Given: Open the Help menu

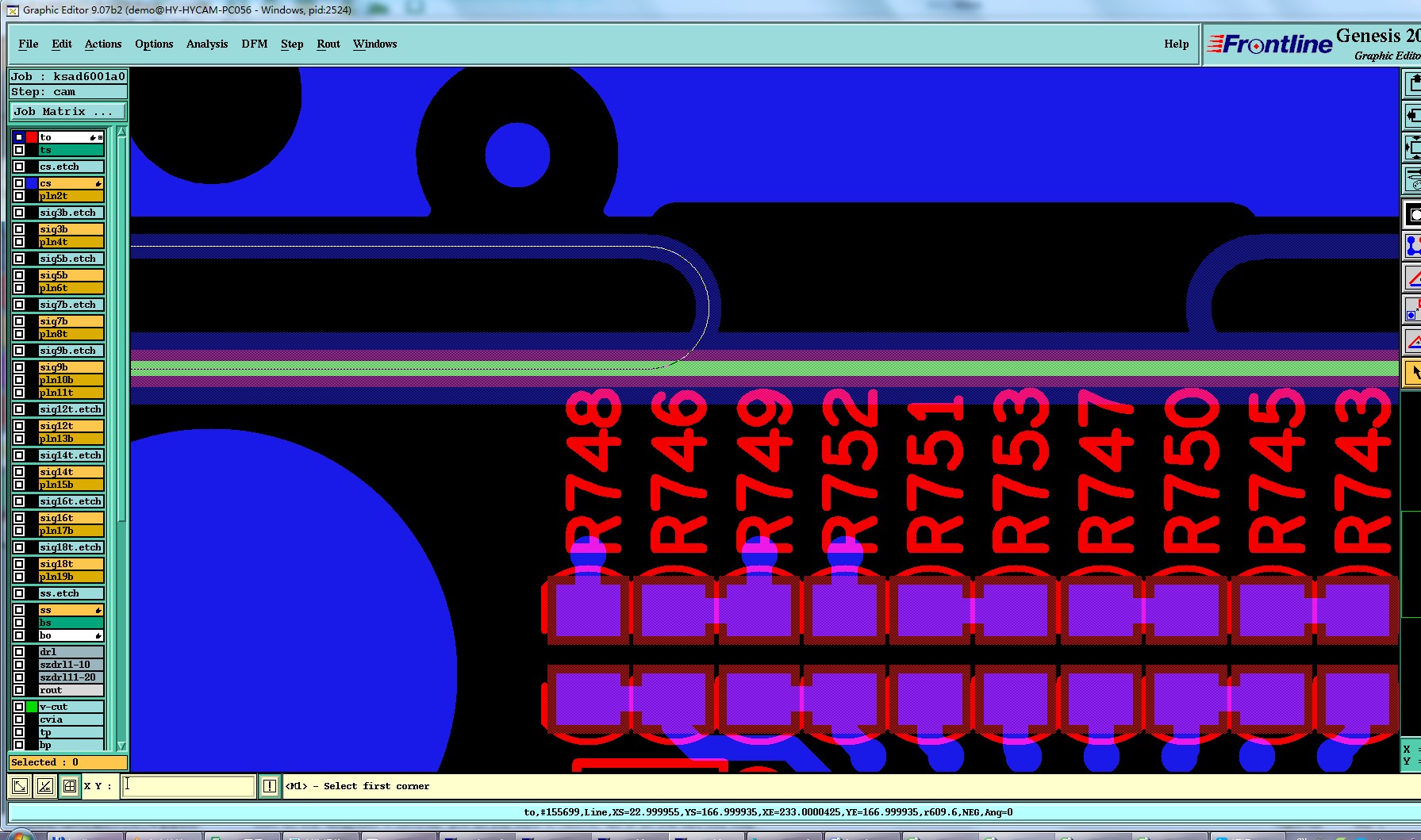Looking at the screenshot, I should 1177,44.
